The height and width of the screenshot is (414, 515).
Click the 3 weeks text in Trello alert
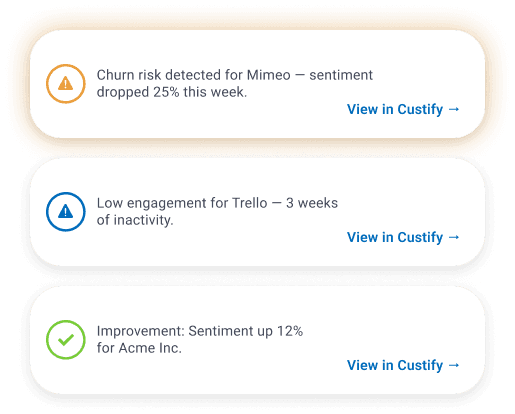(x=312, y=203)
